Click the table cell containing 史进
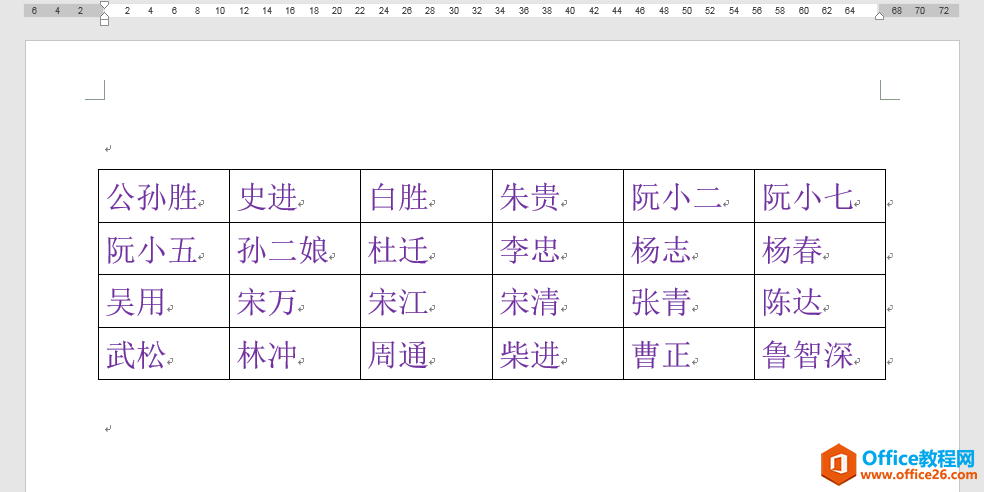 [x=295, y=196]
